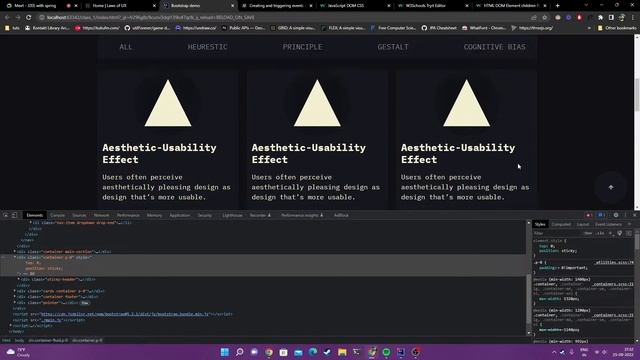Close the DevTools panel
The width and height of the screenshot is (640, 360).
tap(634, 215)
